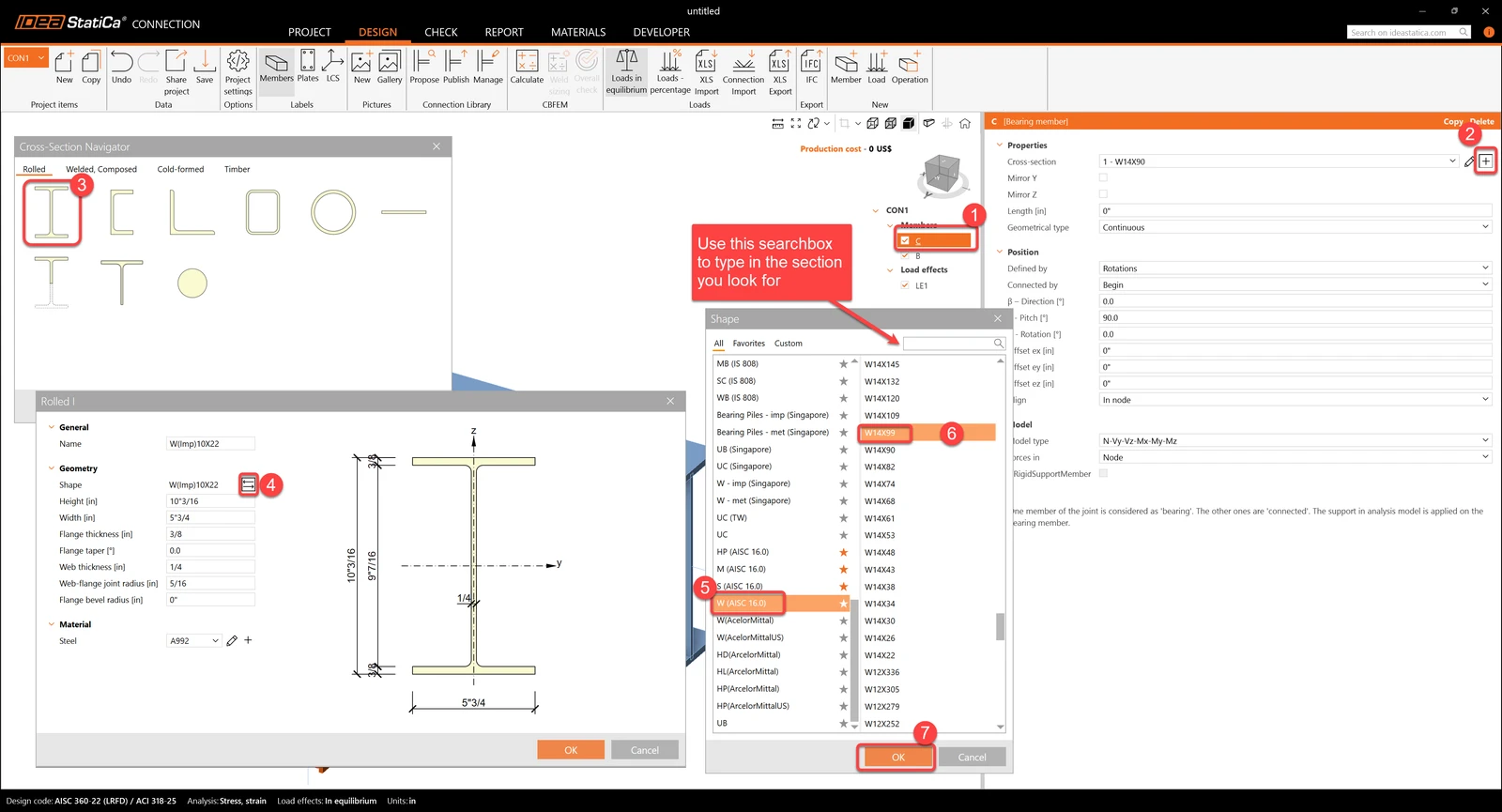The height and width of the screenshot is (812, 1502).
Task: Toggle favorite star for UC (TW)
Action: [x=843, y=517]
